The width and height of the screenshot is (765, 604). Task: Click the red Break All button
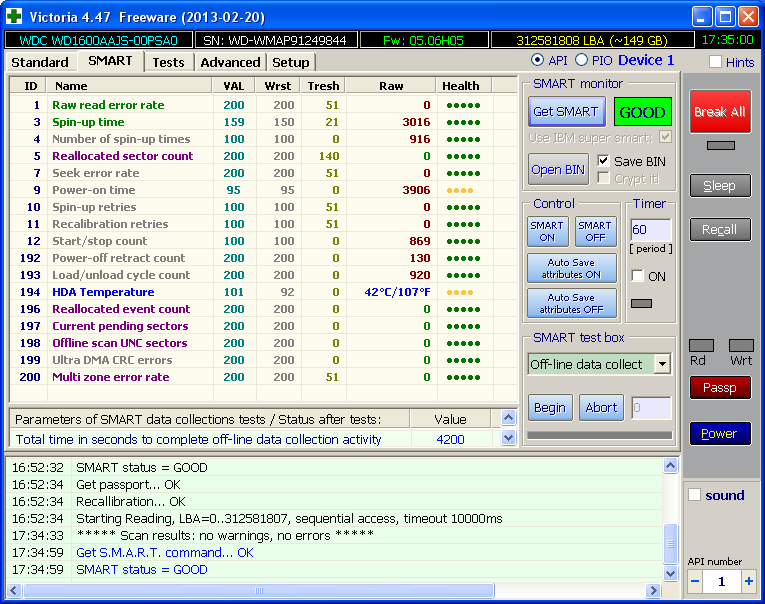719,112
